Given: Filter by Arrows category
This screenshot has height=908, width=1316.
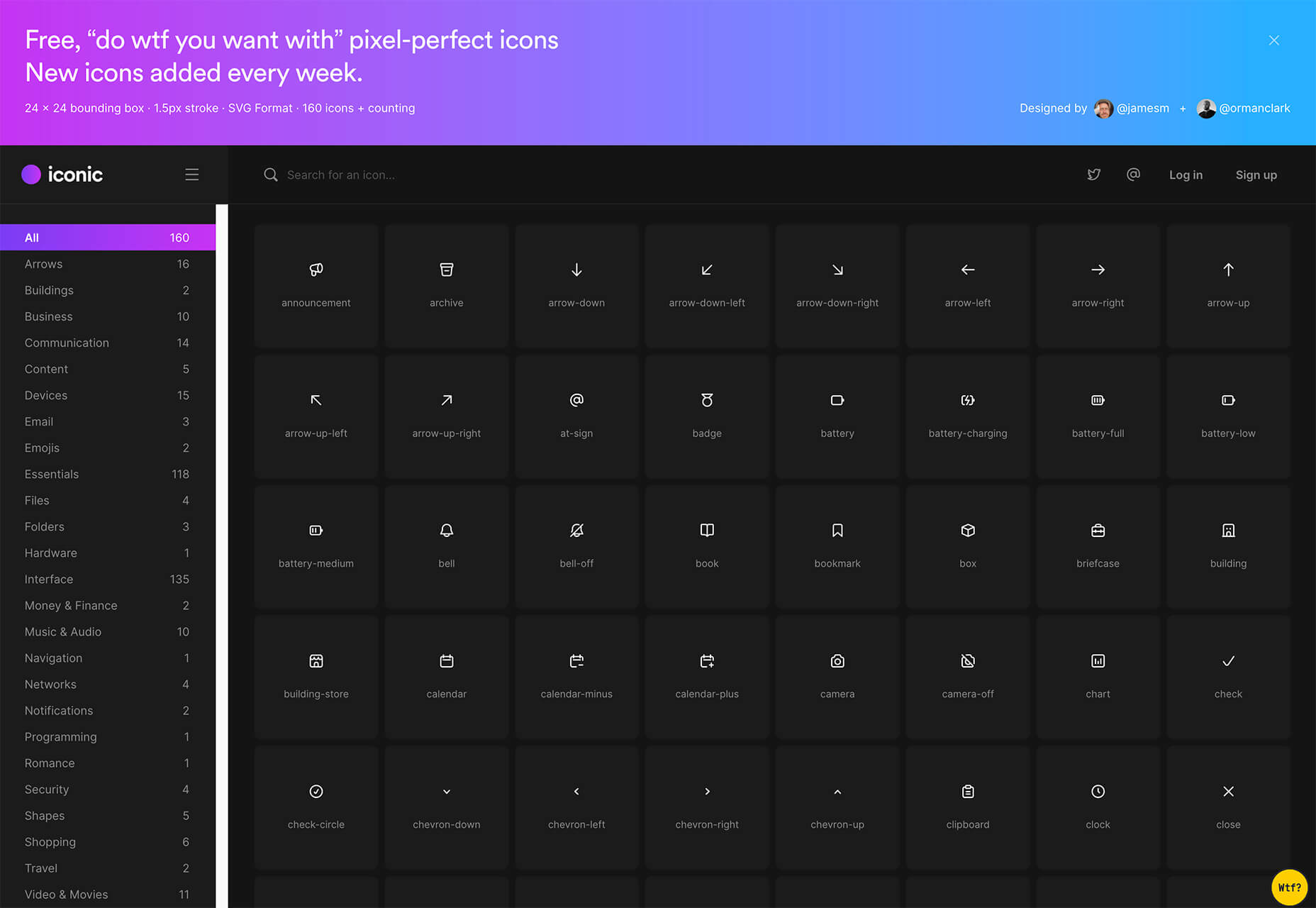Looking at the screenshot, I should [108, 264].
